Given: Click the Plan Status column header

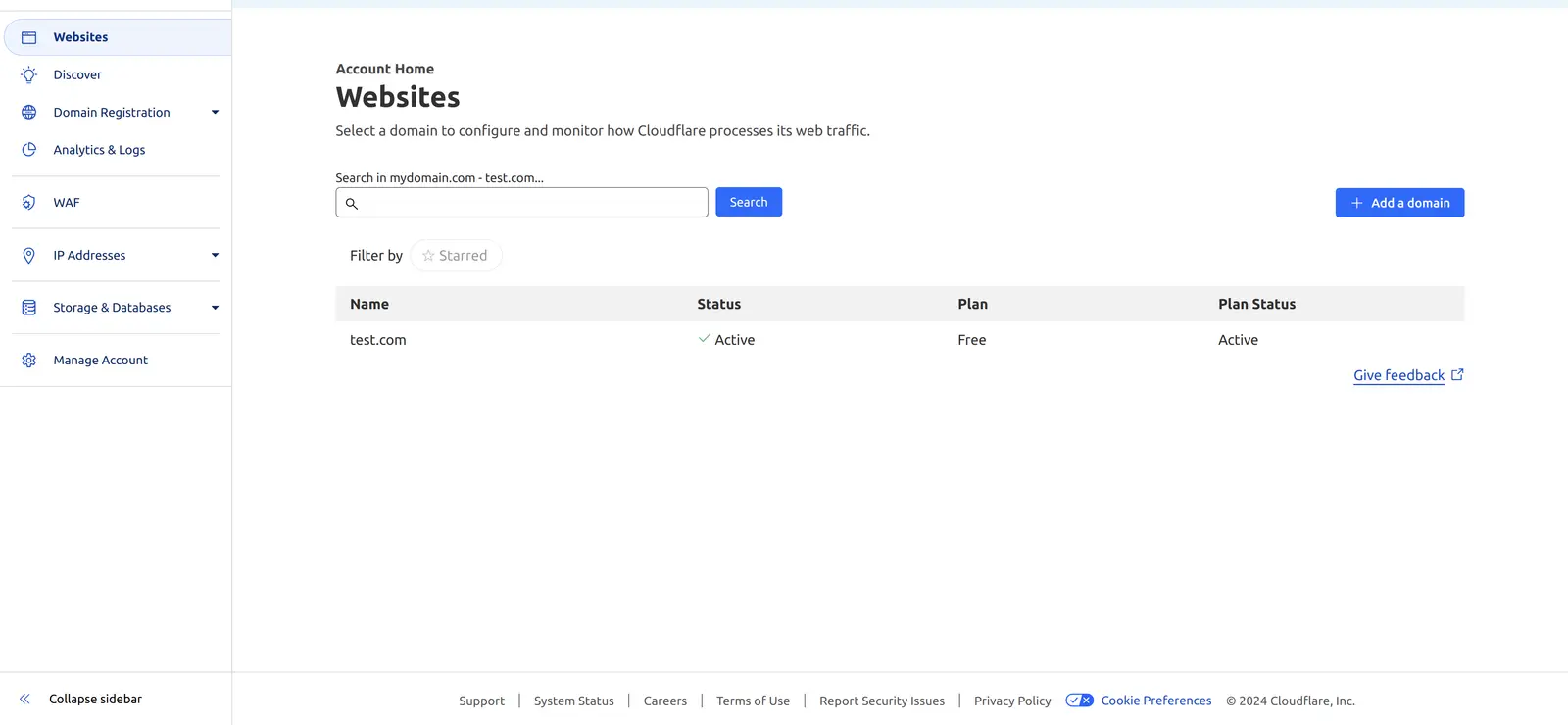Looking at the screenshot, I should [1257, 304].
